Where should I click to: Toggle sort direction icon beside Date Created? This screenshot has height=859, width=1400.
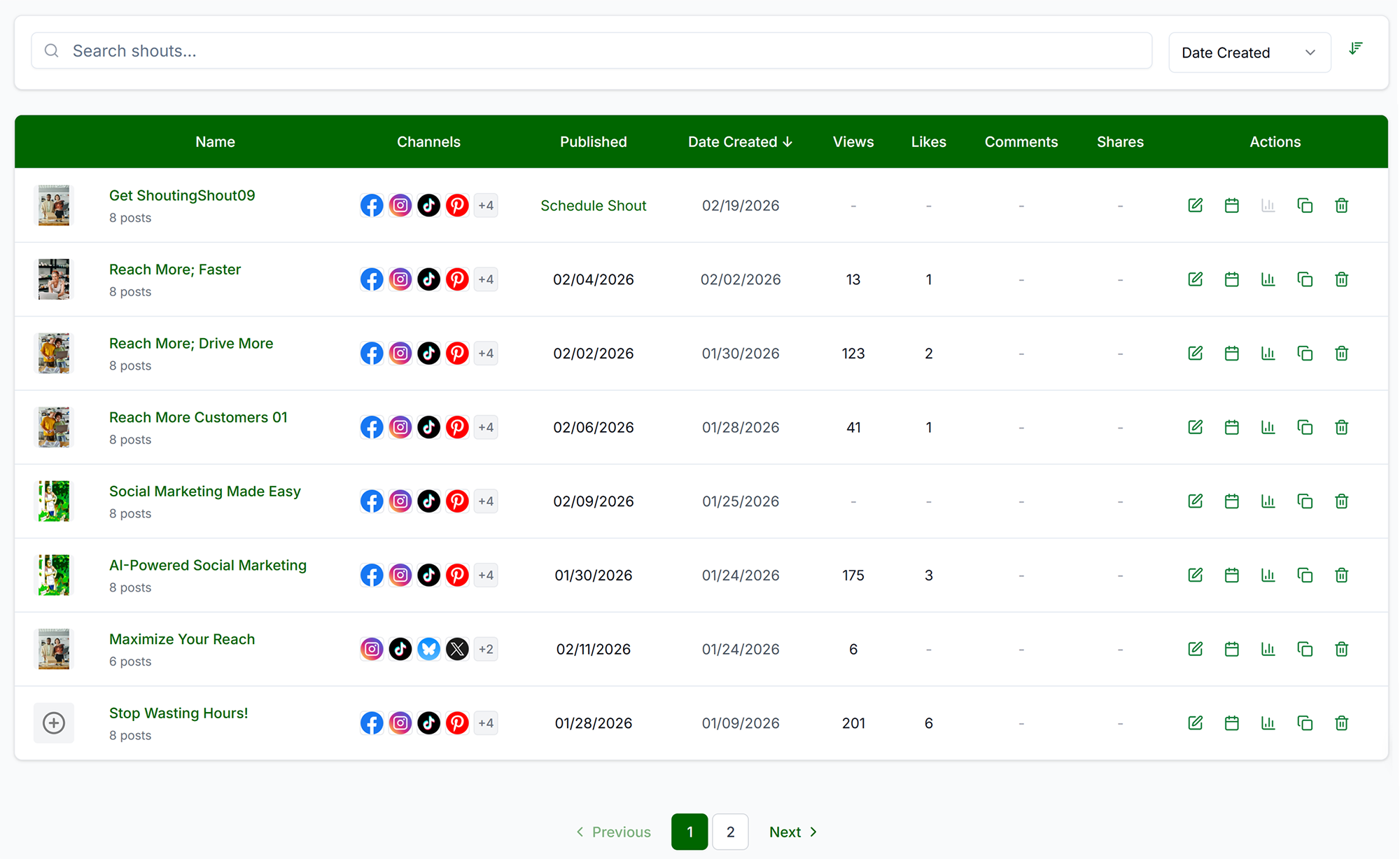click(1356, 48)
